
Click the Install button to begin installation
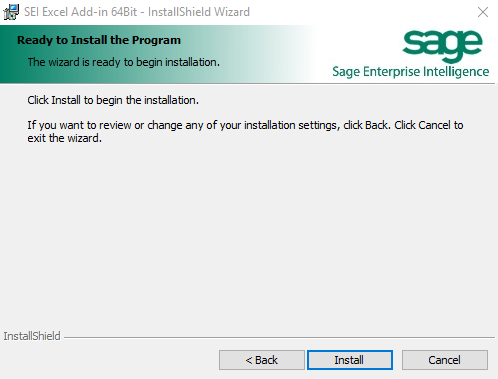tap(350, 360)
